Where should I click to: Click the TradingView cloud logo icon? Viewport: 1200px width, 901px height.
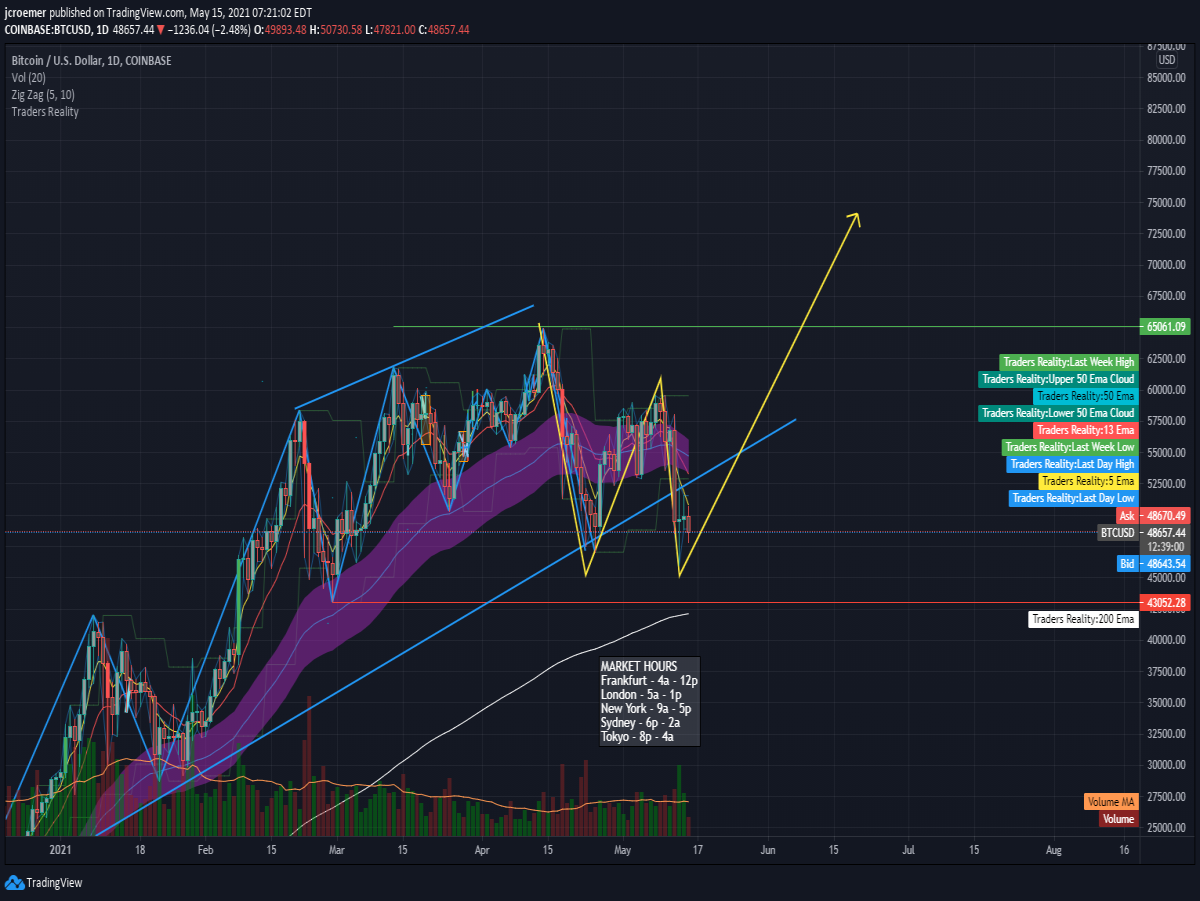(x=14, y=882)
